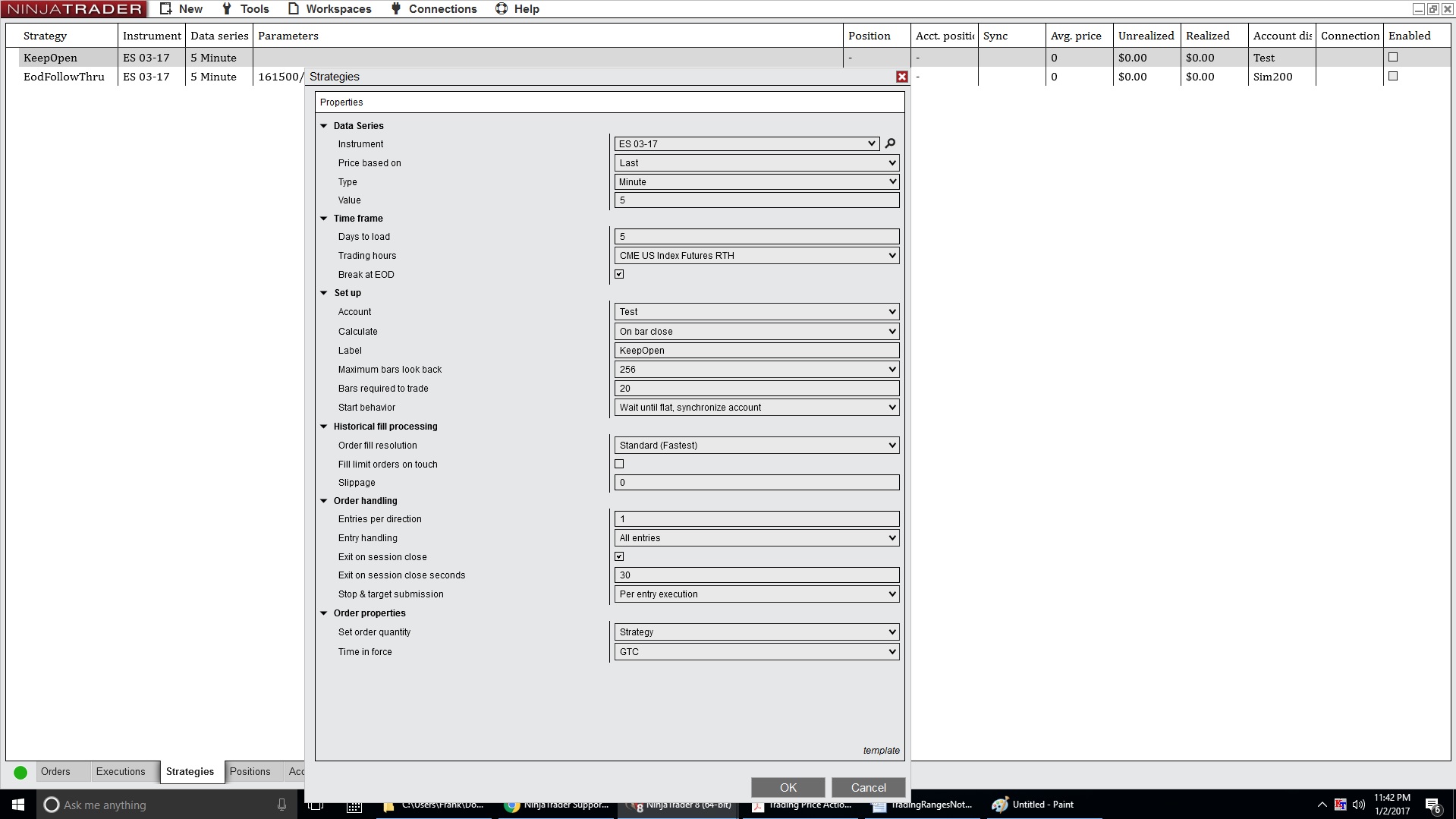Screen dimensions: 1456x819
Task: Open the New menu
Action: (181, 9)
